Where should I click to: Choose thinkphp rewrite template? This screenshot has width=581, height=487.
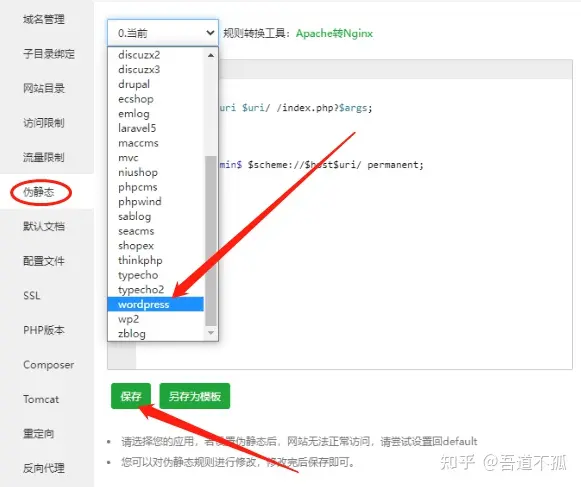pos(156,260)
